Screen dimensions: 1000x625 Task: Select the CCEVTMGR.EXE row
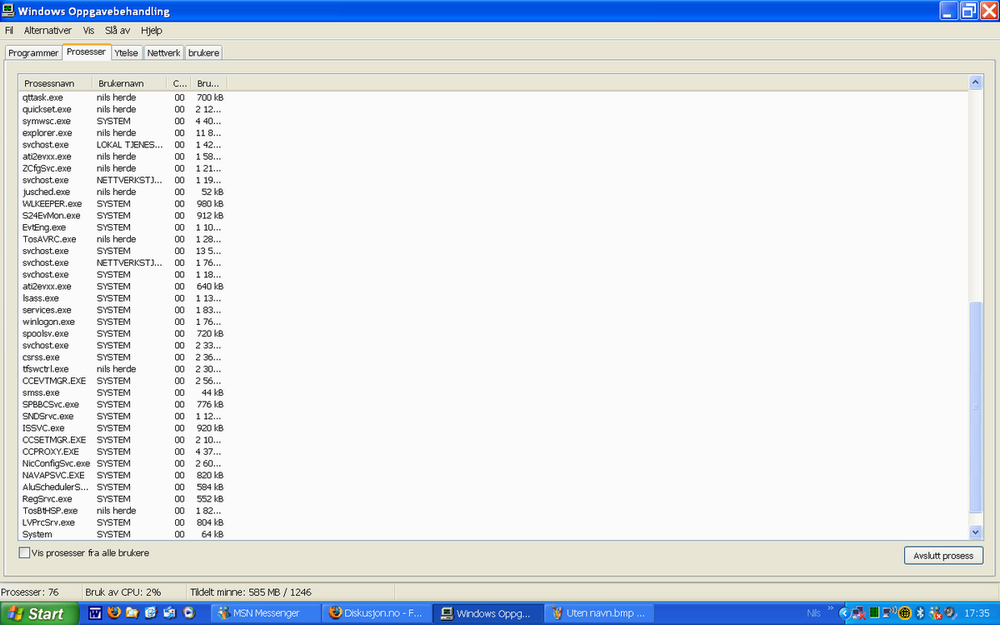pos(122,381)
